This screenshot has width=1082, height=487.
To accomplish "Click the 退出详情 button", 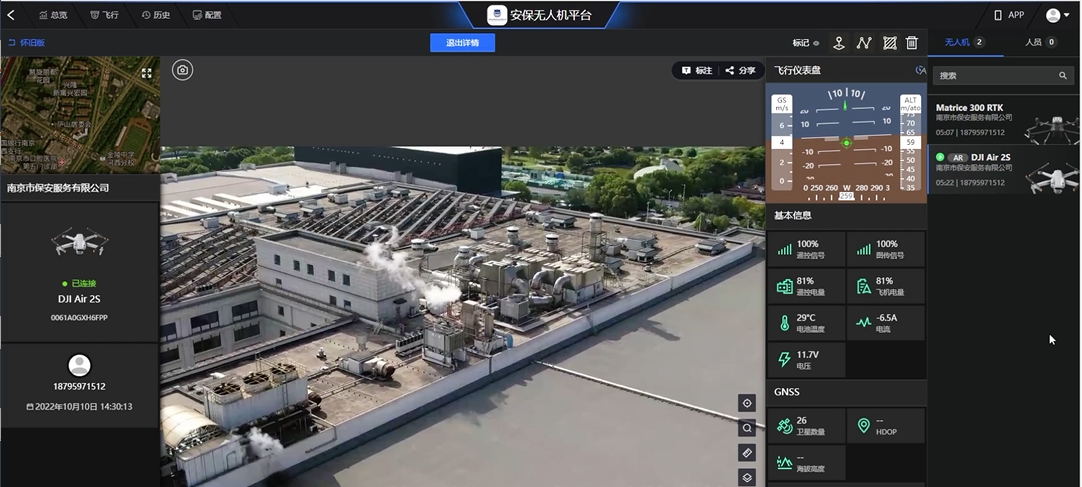I will [x=462, y=43].
